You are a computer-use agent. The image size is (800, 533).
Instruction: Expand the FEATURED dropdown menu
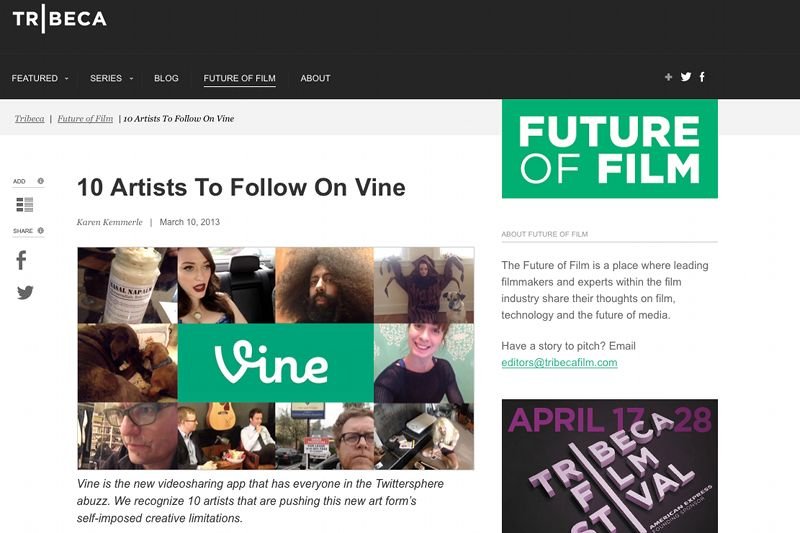pos(40,79)
